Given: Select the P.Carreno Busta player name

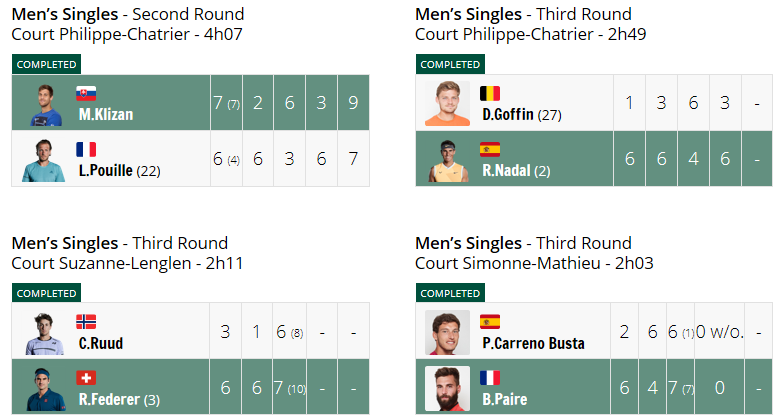Looking at the screenshot, I should [x=533, y=343].
